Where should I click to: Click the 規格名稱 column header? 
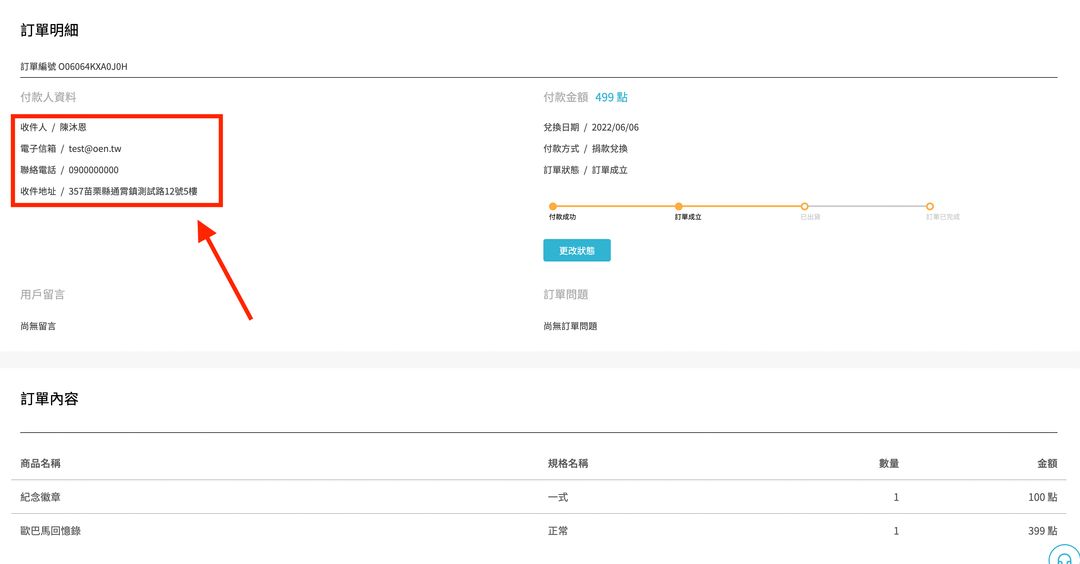click(567, 463)
